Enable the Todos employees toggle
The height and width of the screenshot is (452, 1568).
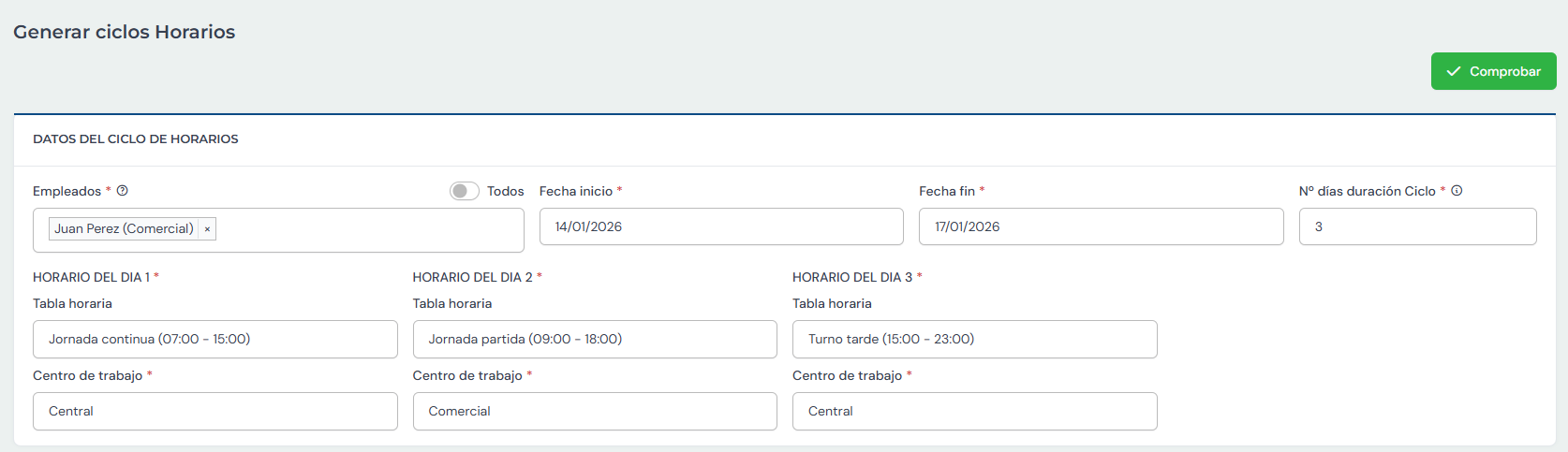point(464,191)
